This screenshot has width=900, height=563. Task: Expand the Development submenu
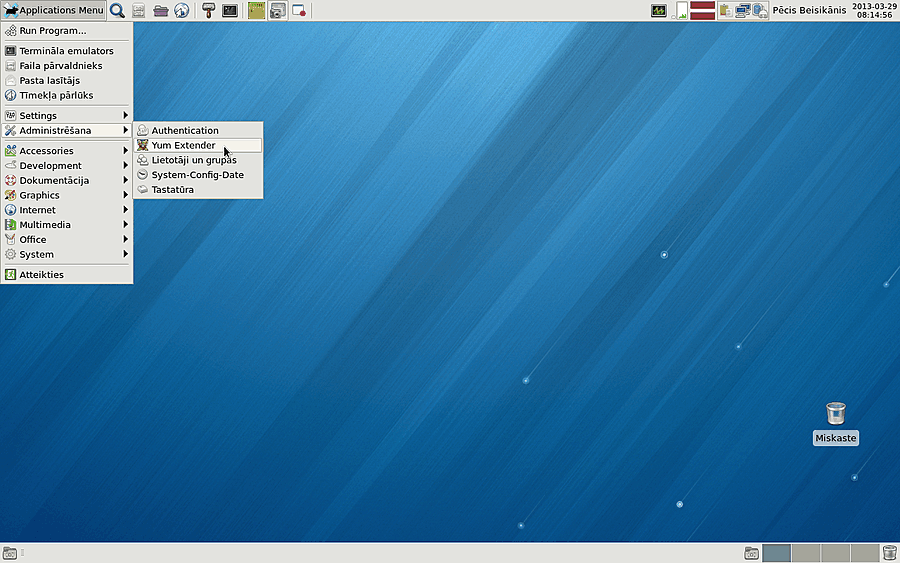click(67, 165)
